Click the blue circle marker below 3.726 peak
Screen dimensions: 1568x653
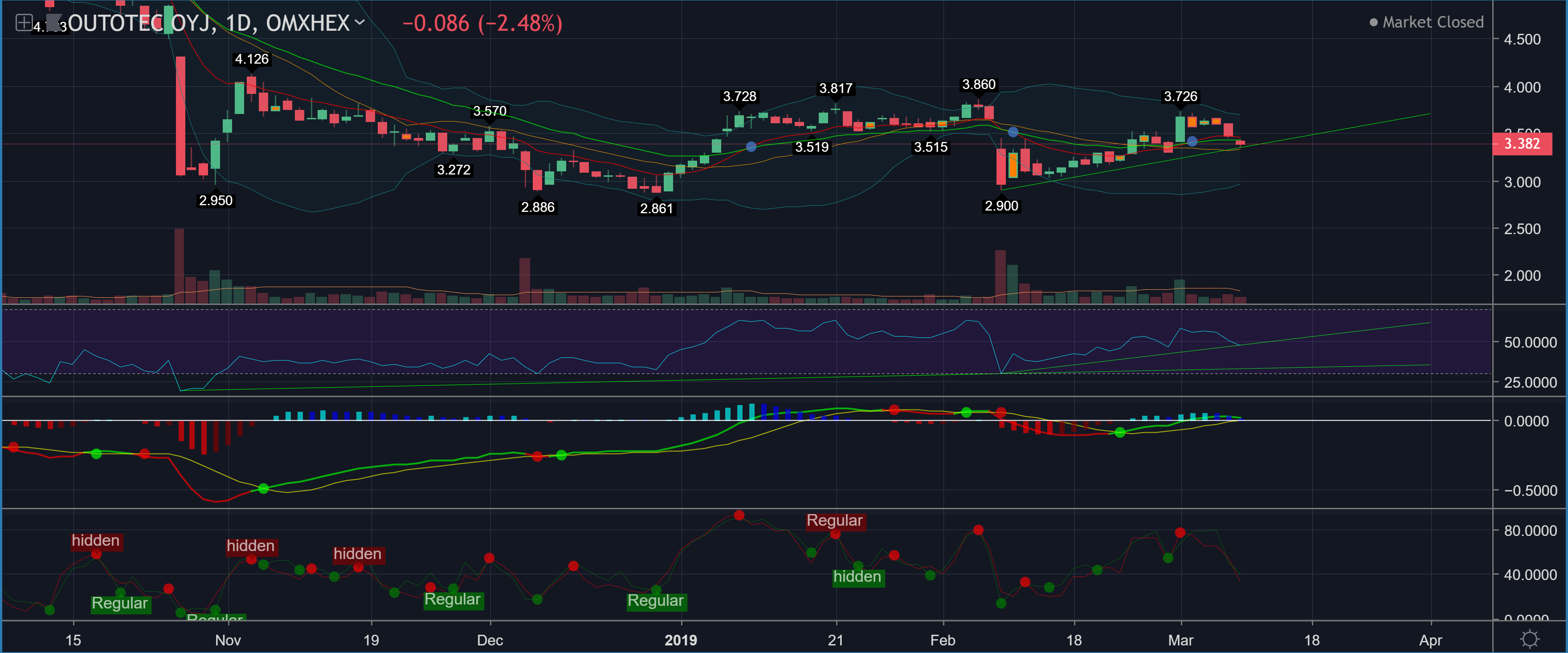coord(1192,141)
